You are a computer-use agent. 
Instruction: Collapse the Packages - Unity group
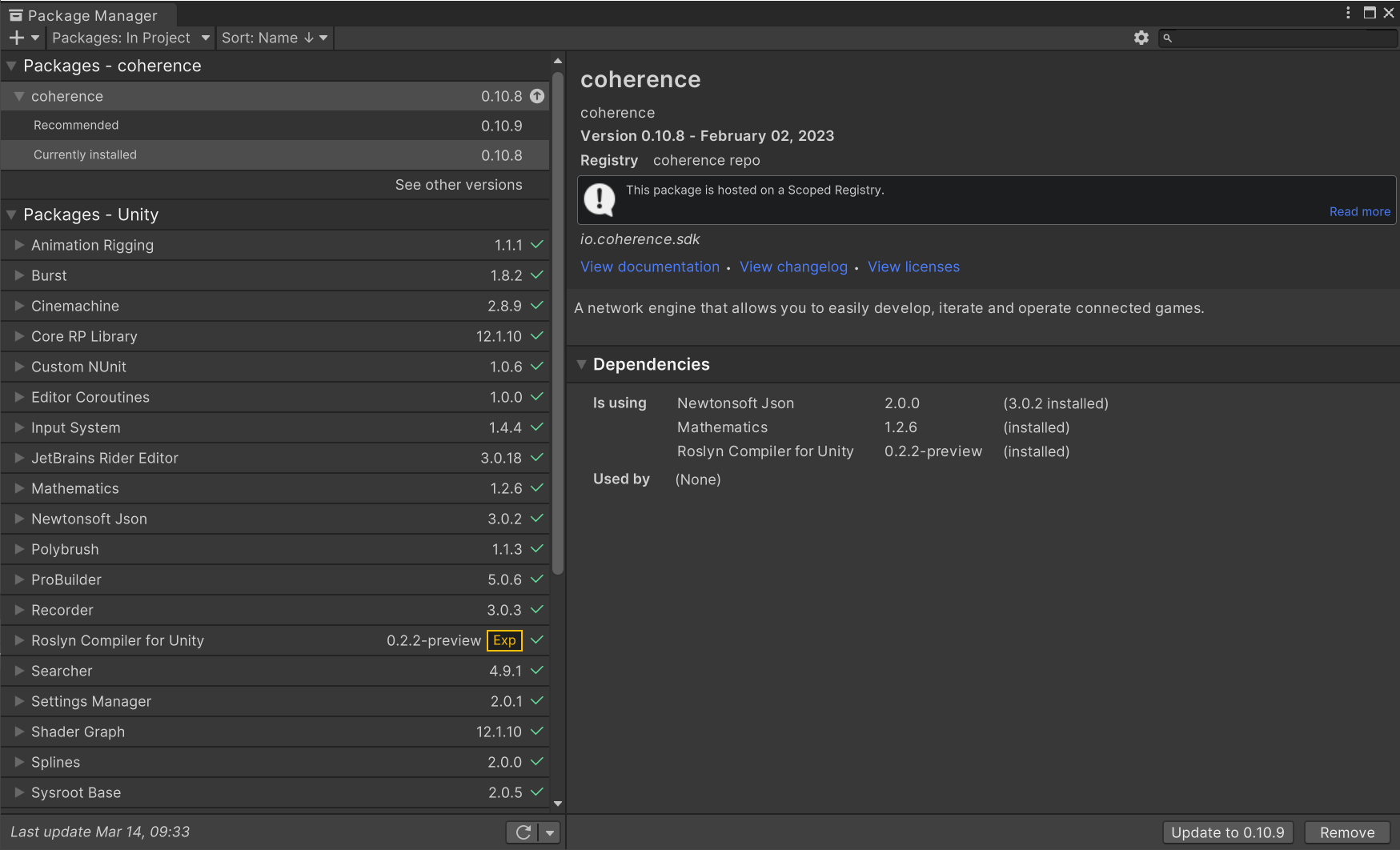click(x=12, y=215)
